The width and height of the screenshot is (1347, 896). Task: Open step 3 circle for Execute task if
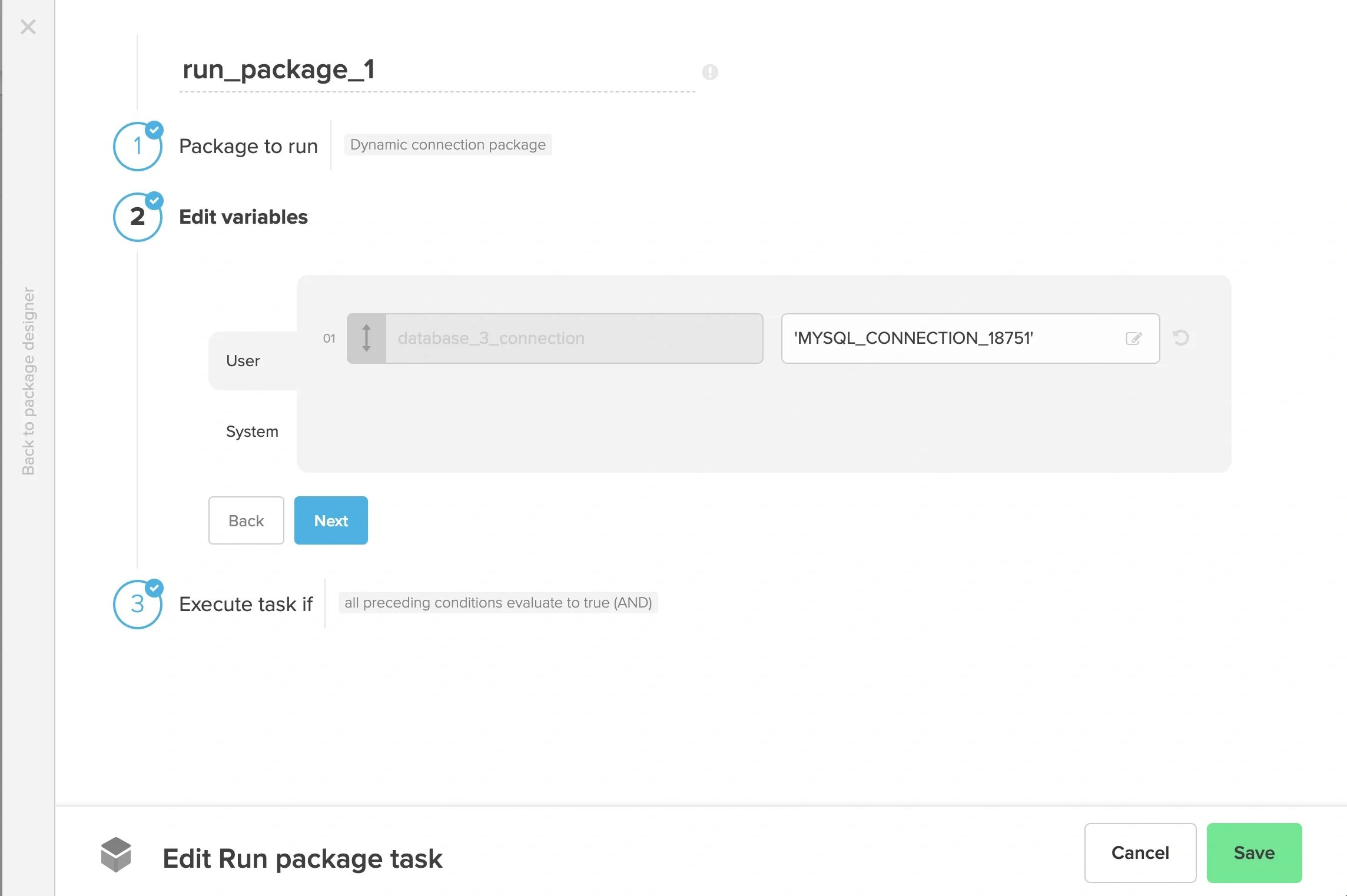click(x=138, y=604)
